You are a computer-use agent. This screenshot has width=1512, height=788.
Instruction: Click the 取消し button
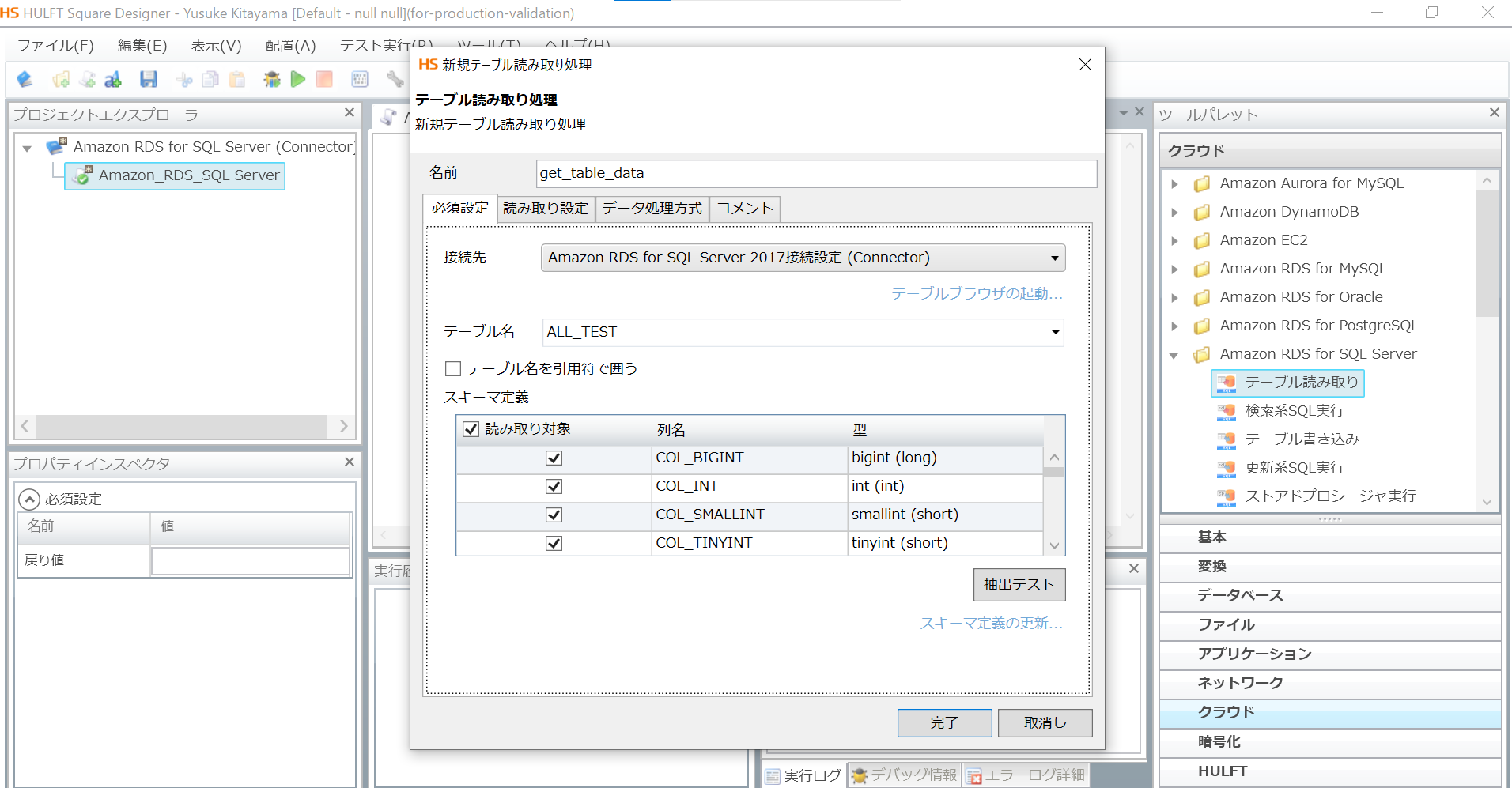tap(1045, 722)
